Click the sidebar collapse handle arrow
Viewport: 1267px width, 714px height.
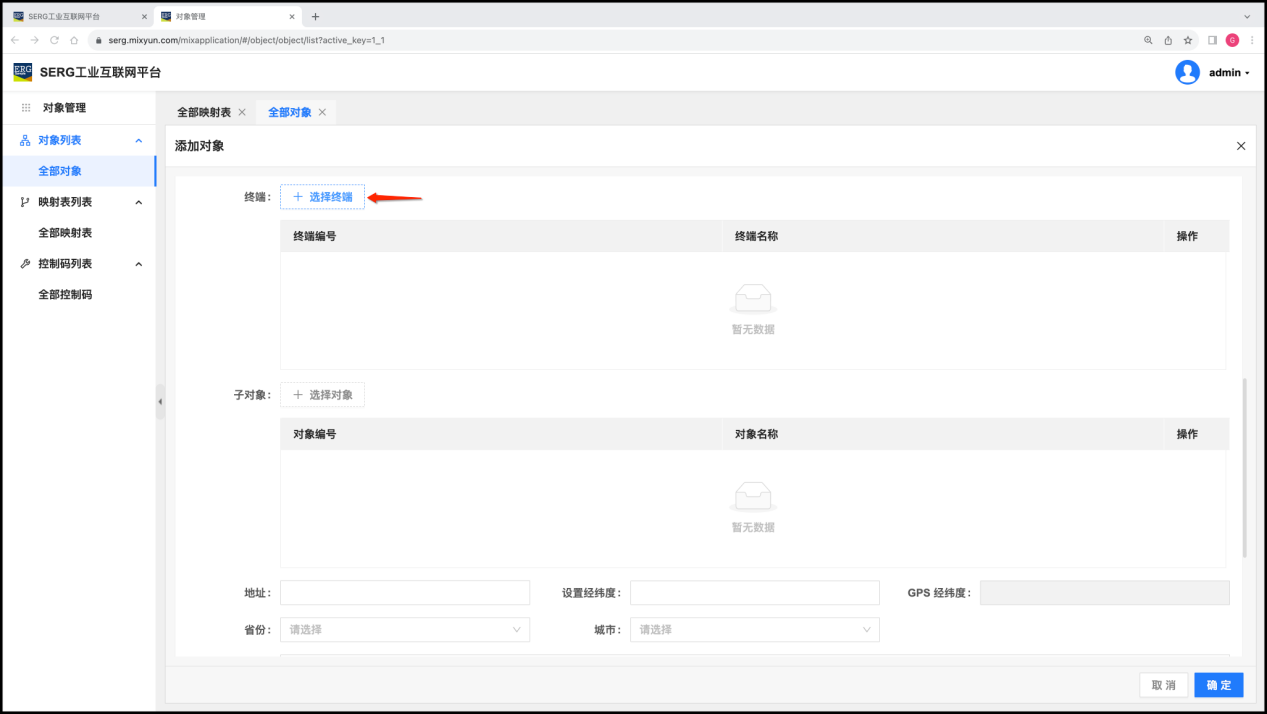tap(160, 402)
